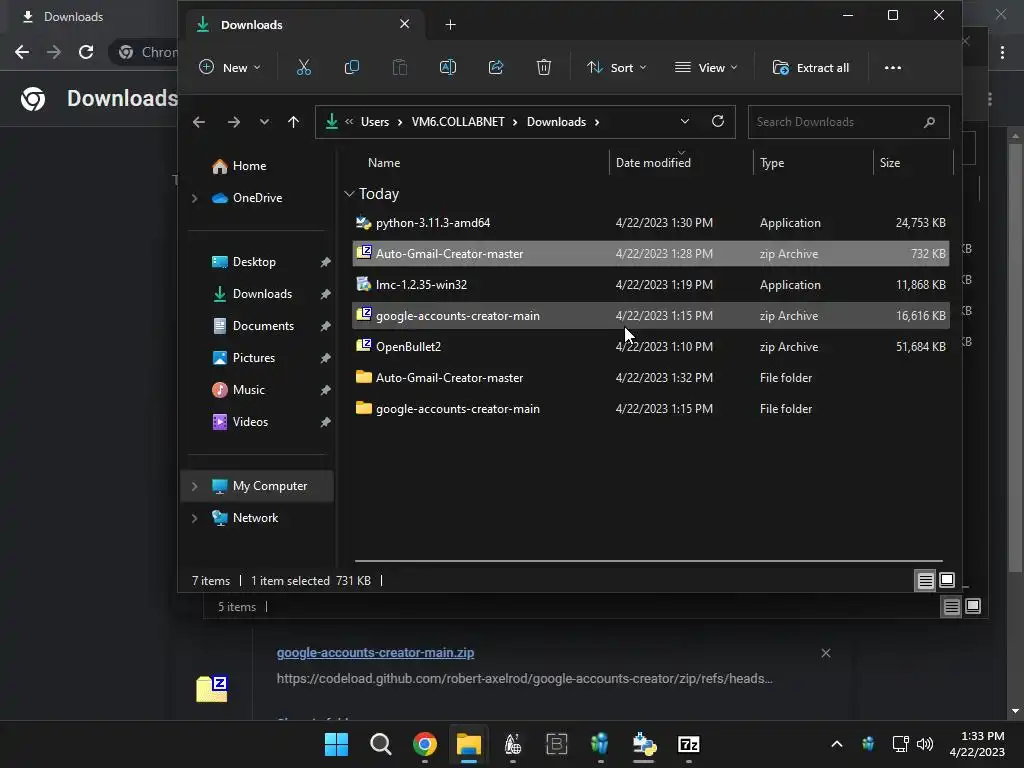Select OpenBullet2 zip archive
Image resolution: width=1024 pixels, height=768 pixels.
(x=650, y=347)
